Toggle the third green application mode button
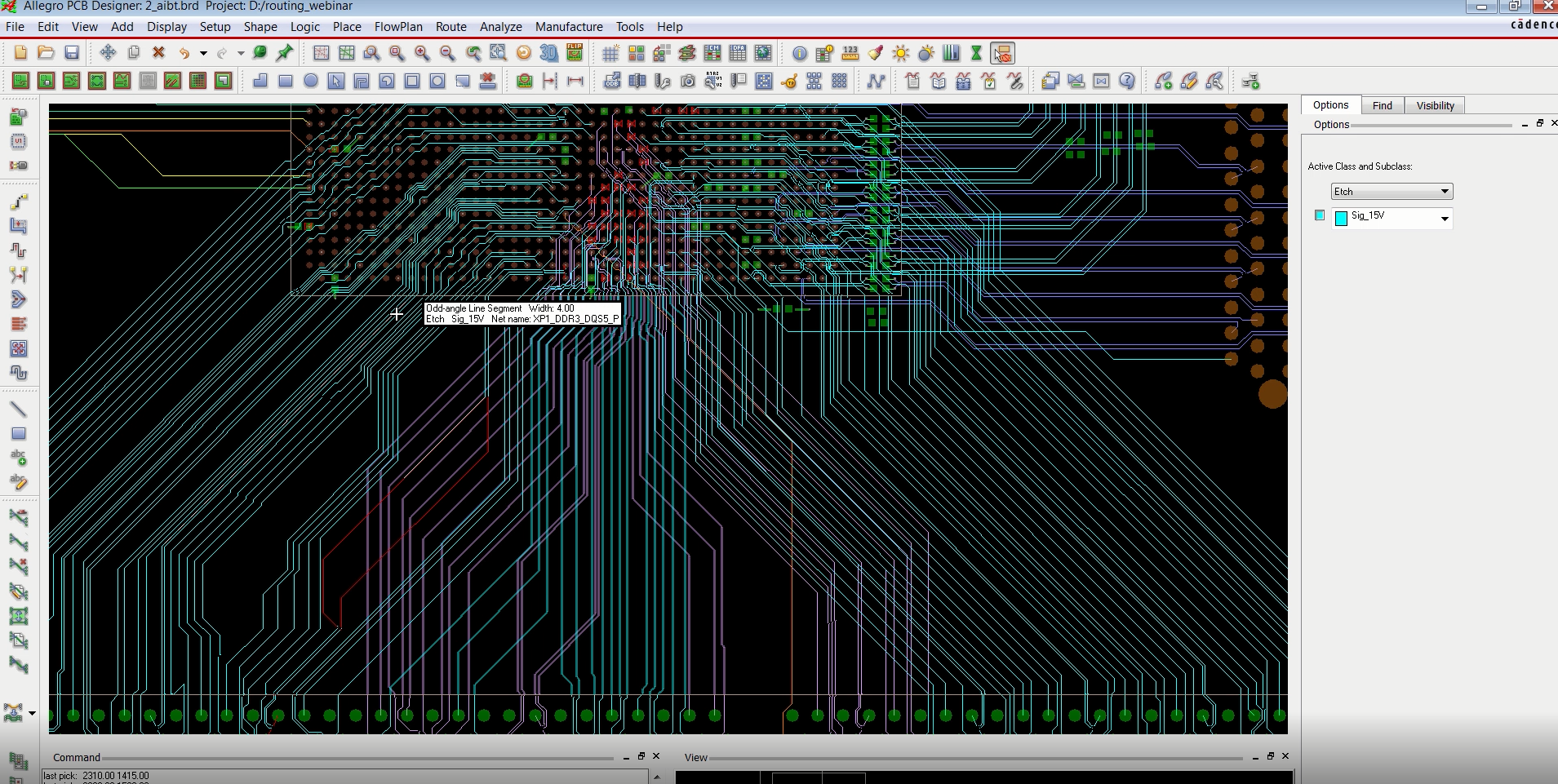 (72, 81)
